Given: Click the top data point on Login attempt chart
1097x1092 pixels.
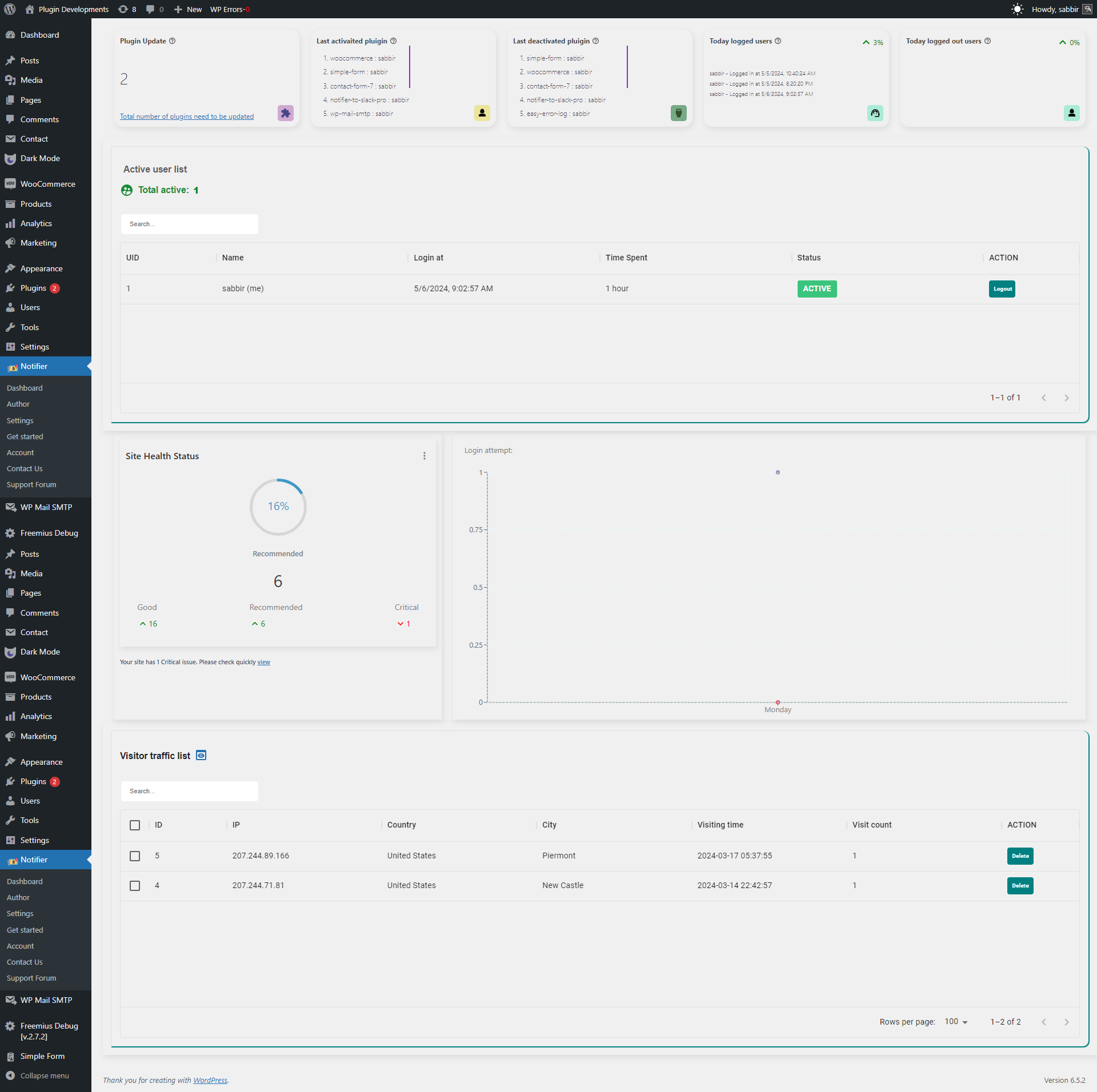Looking at the screenshot, I should pyautogui.click(x=778, y=472).
